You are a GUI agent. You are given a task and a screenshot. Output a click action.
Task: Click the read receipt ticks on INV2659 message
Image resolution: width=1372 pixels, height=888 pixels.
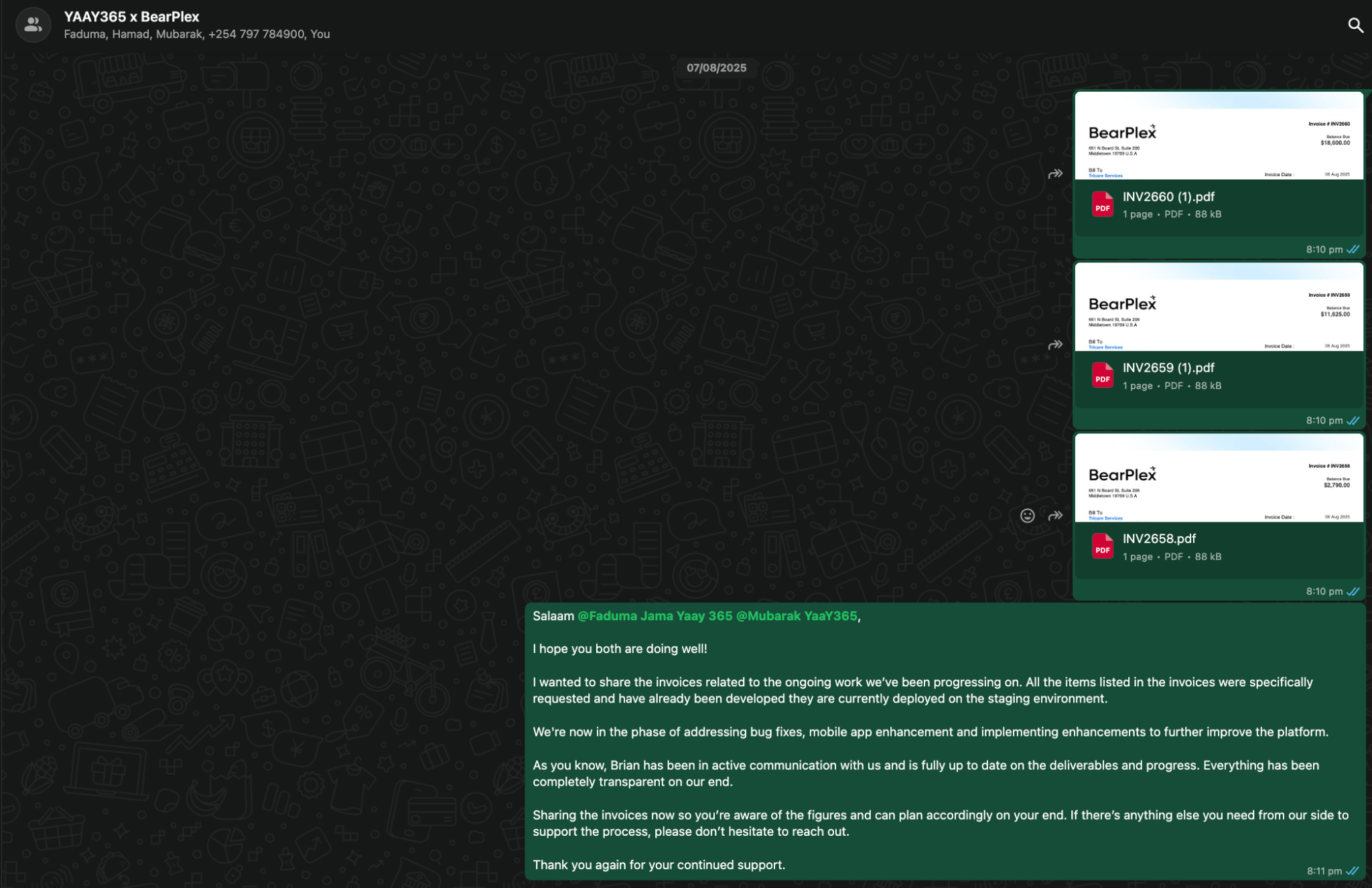coord(1353,421)
